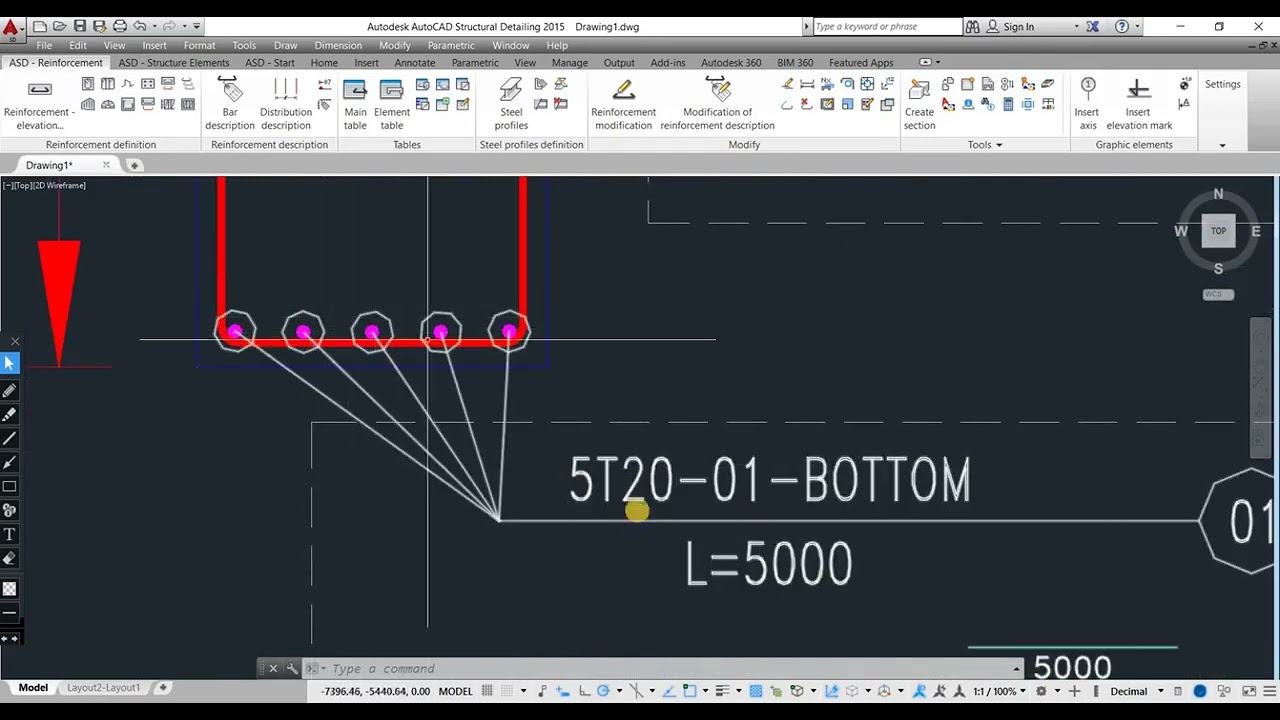1280x720 pixels.
Task: Click the Create section tool
Action: (919, 103)
